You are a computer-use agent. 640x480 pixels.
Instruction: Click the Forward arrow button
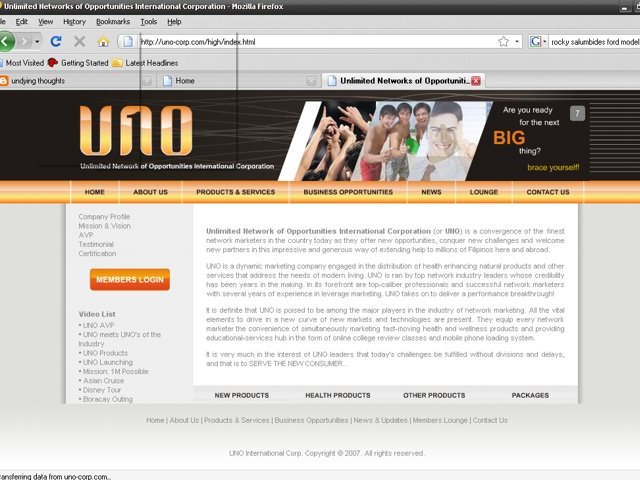tap(25, 41)
